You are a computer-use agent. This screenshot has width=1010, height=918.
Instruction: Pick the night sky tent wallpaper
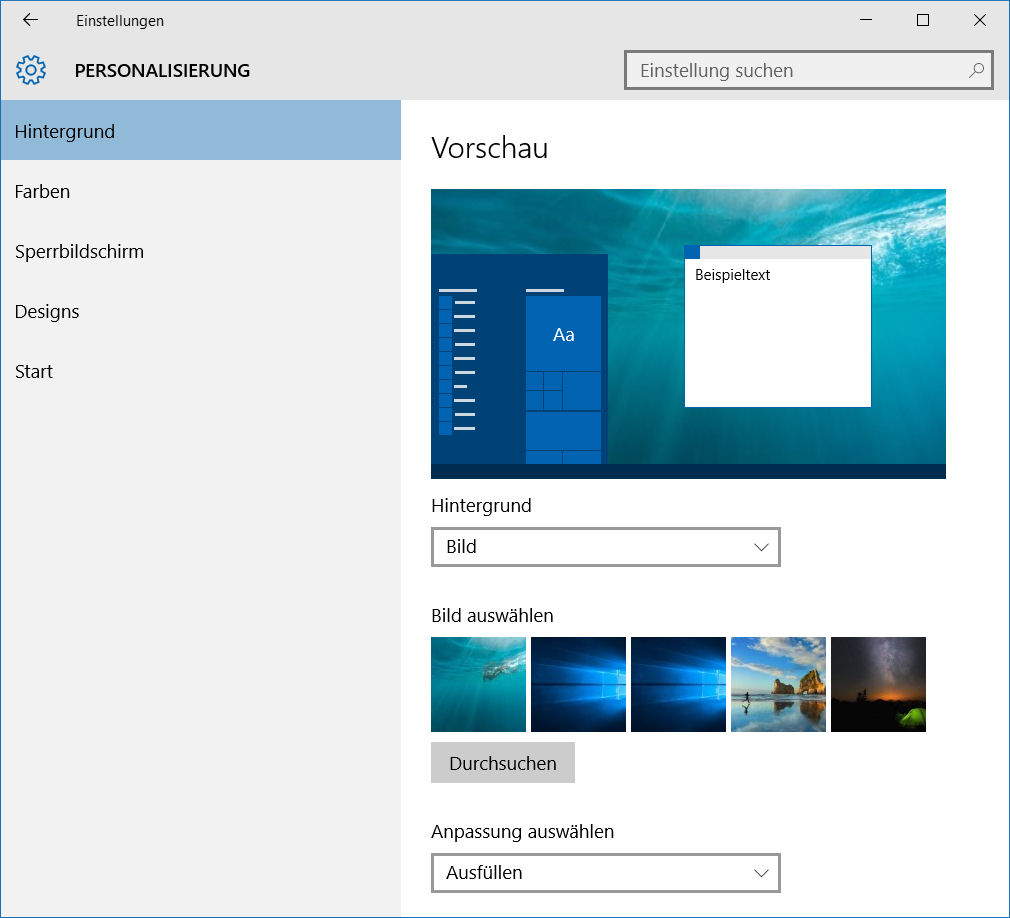878,684
